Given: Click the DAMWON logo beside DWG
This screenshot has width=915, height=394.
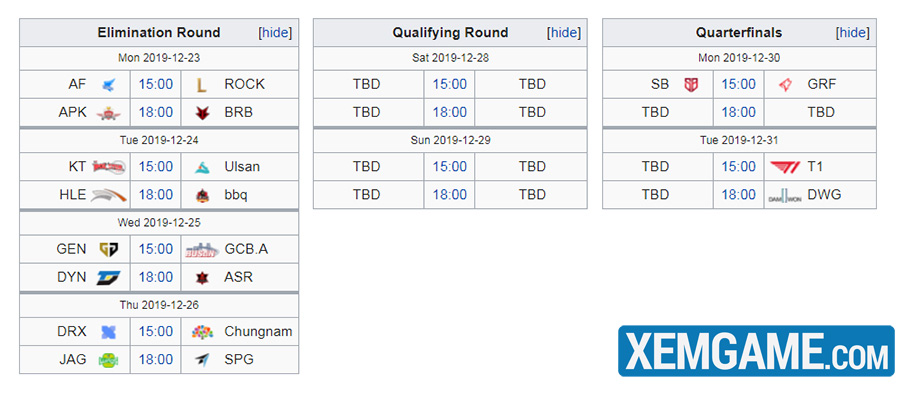Looking at the screenshot, I should [x=785, y=196].
